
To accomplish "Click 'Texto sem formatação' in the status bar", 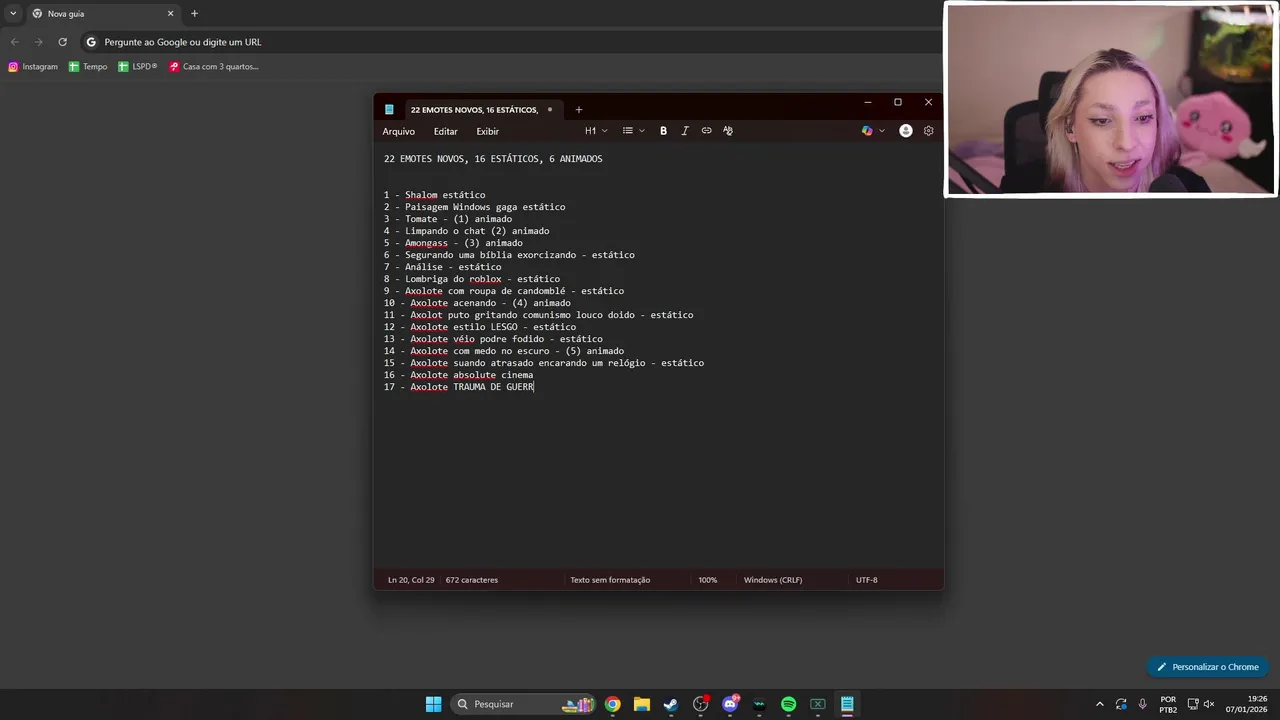I will 610,580.
